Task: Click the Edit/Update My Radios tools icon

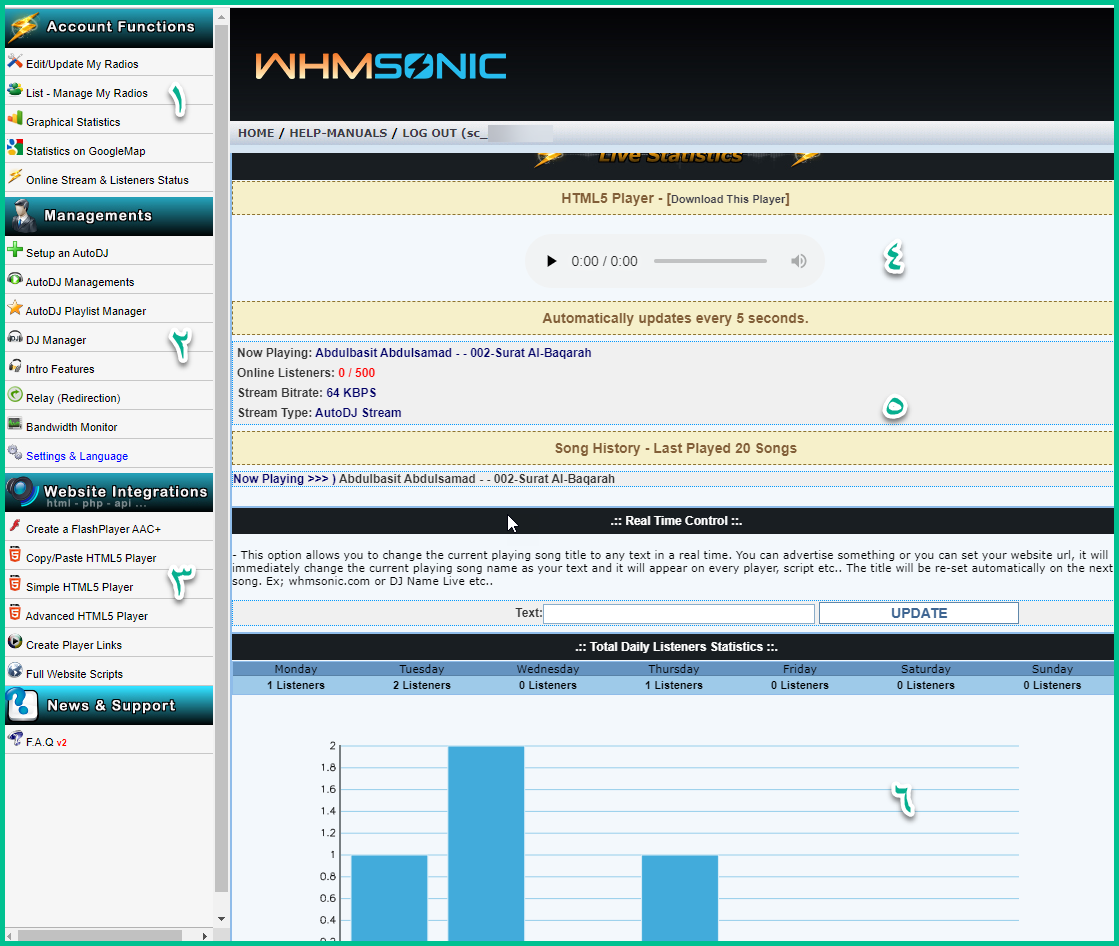Action: coord(14,62)
